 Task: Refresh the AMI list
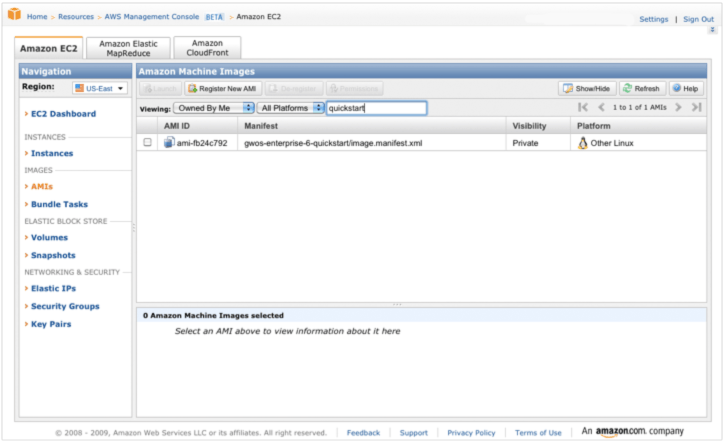click(x=642, y=88)
